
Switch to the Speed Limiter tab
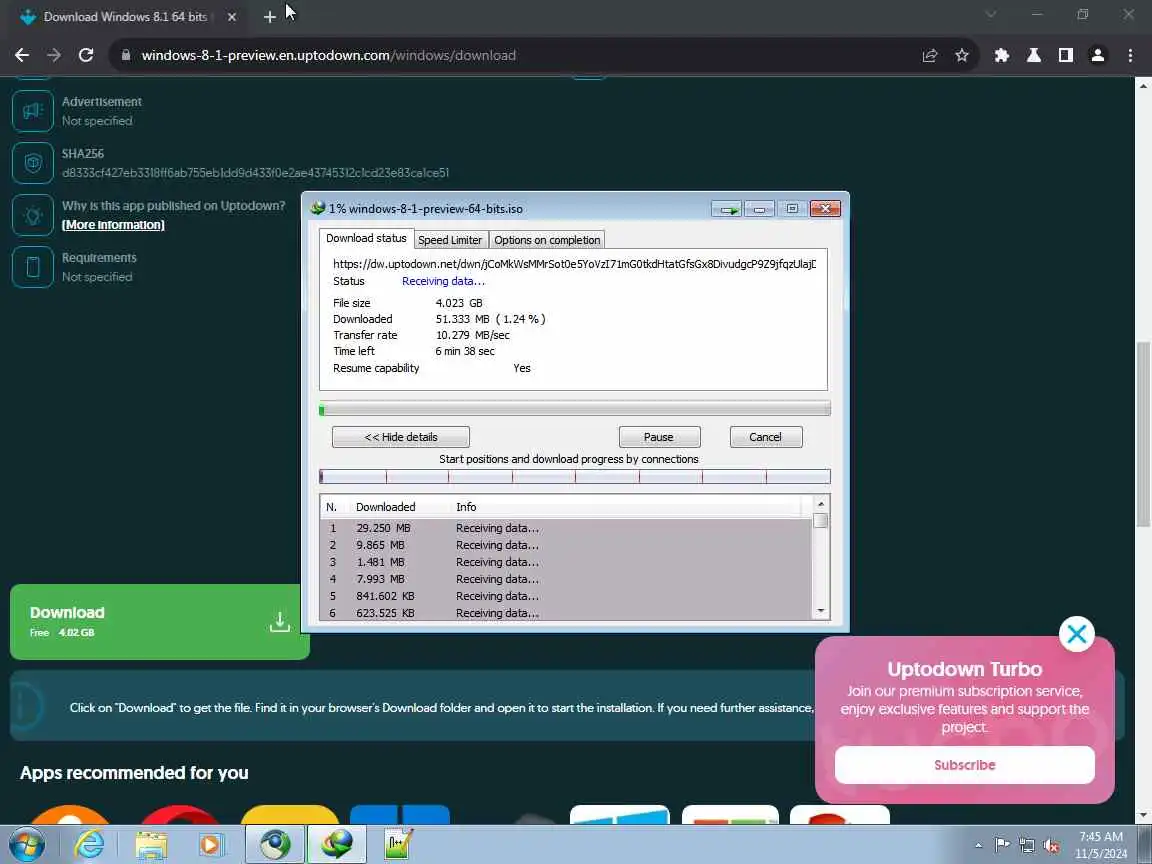coord(450,240)
